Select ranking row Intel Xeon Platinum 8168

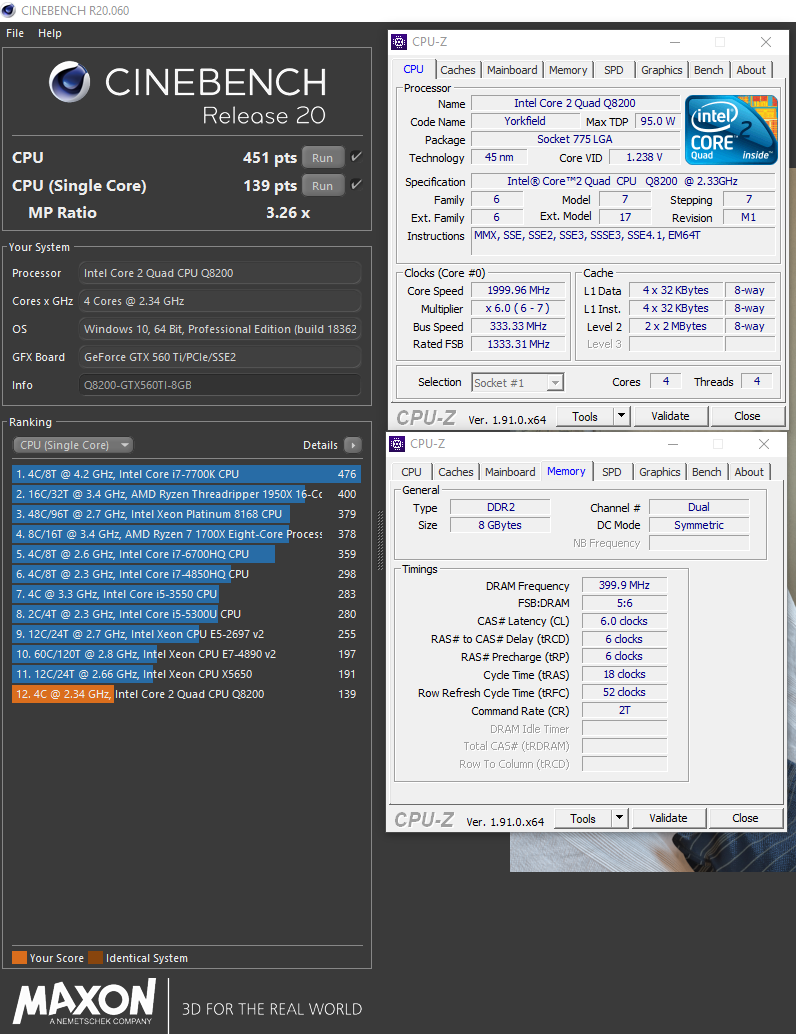click(x=186, y=514)
